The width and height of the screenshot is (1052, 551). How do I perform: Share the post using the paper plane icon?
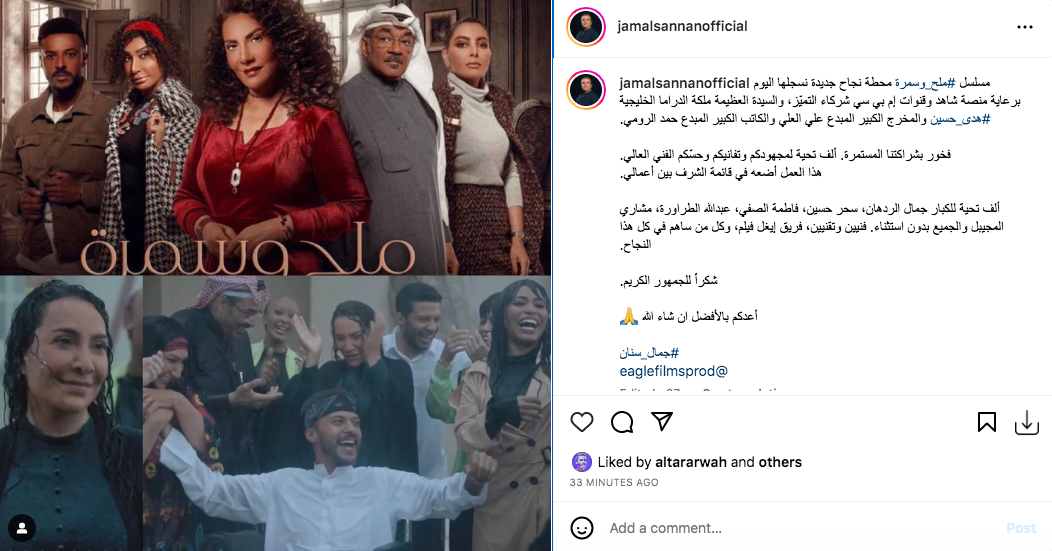click(662, 421)
